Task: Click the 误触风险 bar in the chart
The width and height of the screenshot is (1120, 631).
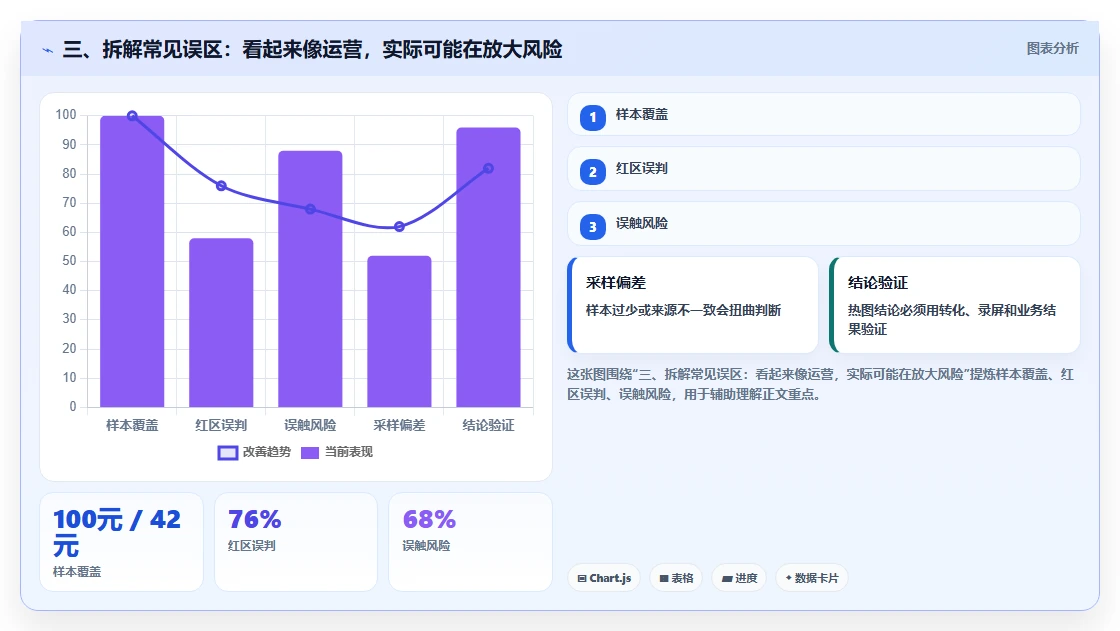Action: [x=310, y=279]
